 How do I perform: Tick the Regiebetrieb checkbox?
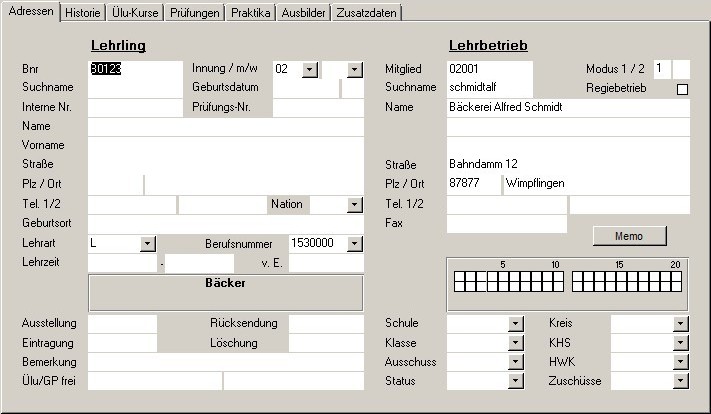[x=683, y=89]
